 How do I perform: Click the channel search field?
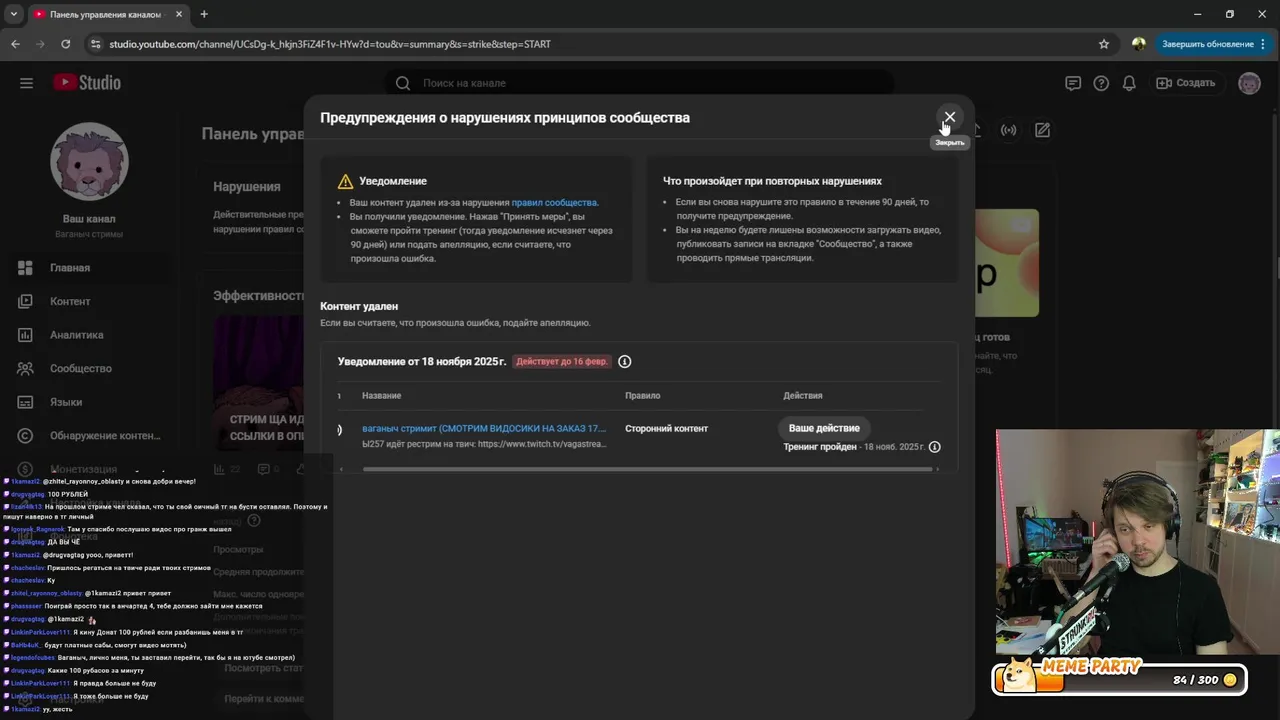[x=640, y=83]
